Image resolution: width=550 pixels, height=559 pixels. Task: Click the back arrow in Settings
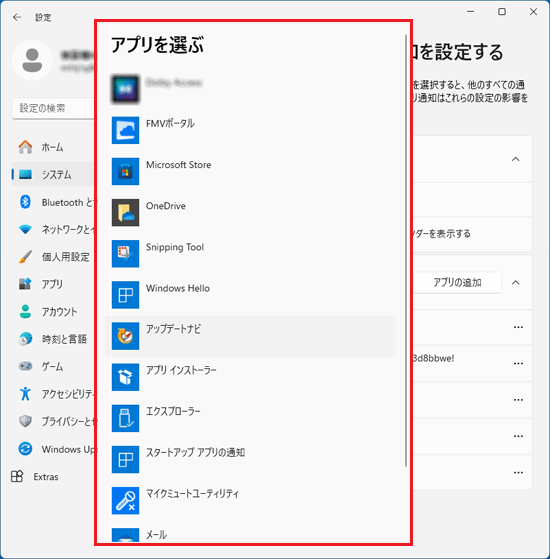click(x=17, y=17)
